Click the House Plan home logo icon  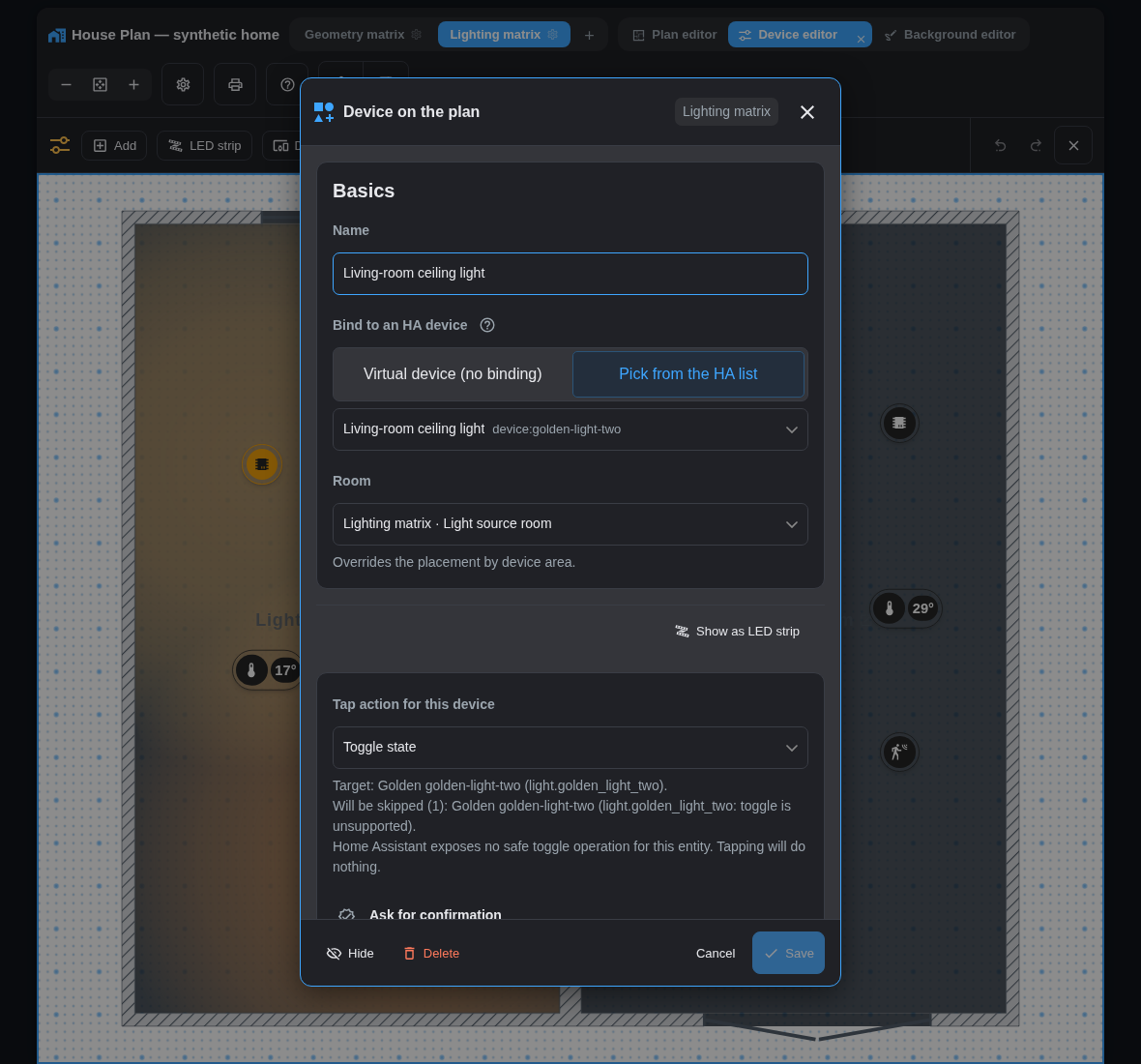click(57, 35)
